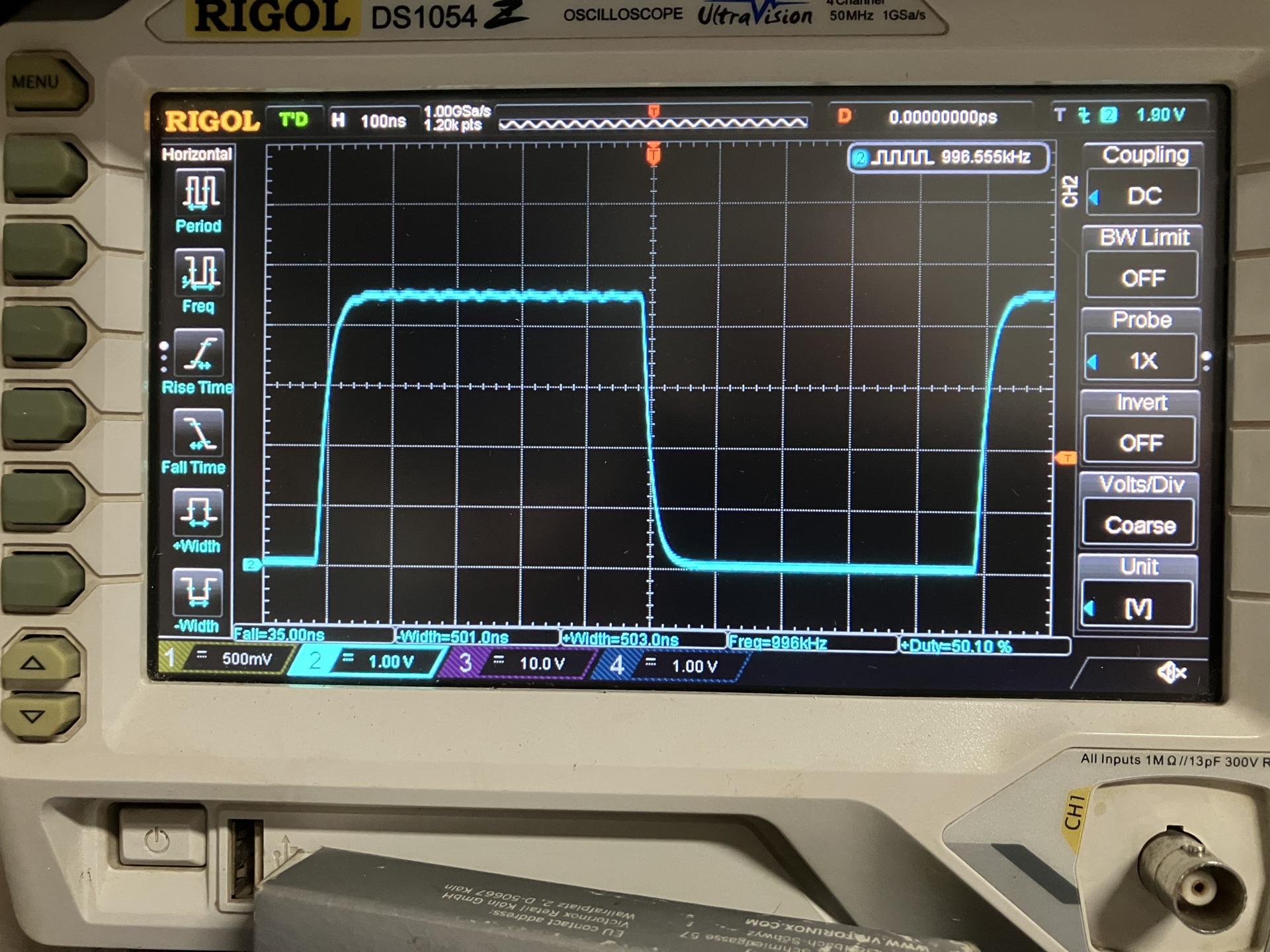Click the orange trigger level marker
The image size is (1270, 952).
(x=1065, y=457)
